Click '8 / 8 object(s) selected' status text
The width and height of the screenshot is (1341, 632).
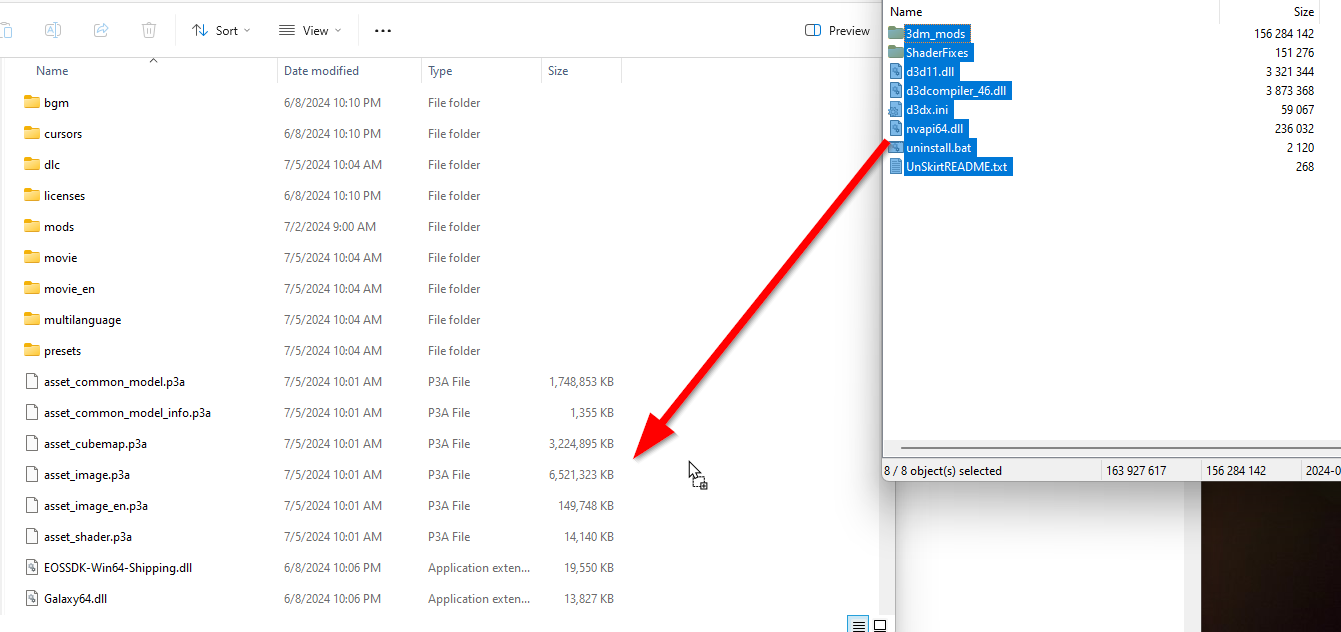click(944, 471)
